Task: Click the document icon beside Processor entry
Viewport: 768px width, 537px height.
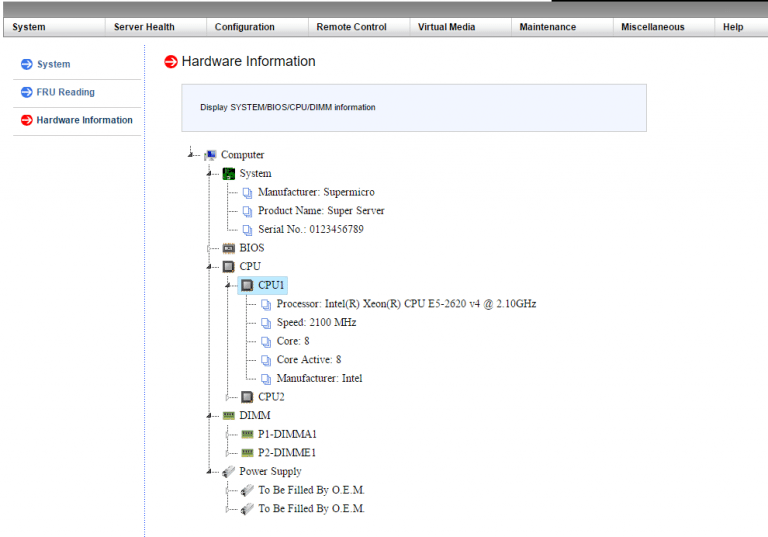Action: [266, 305]
